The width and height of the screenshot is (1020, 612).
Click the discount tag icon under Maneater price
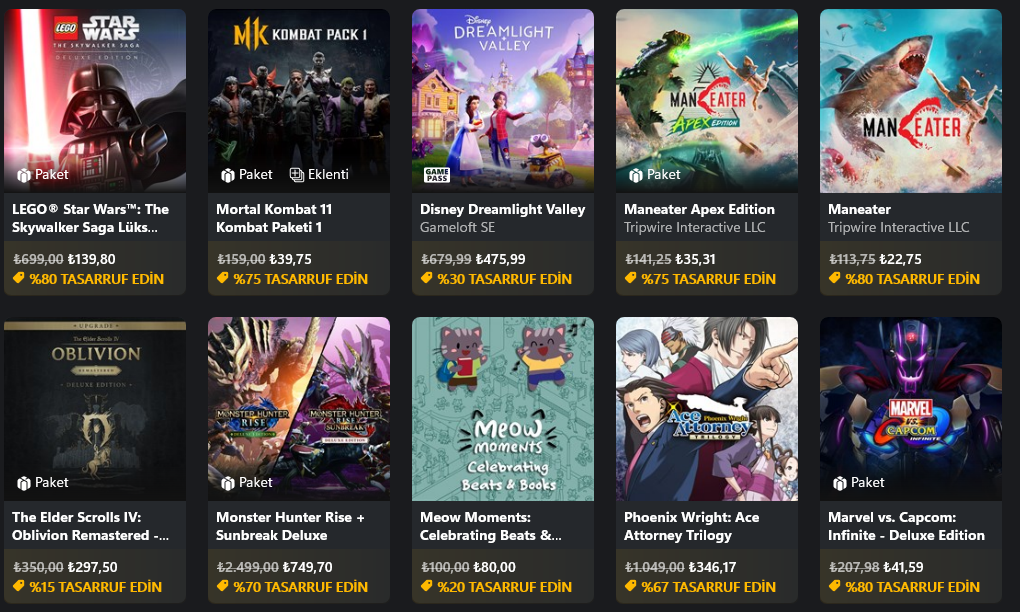pos(835,278)
